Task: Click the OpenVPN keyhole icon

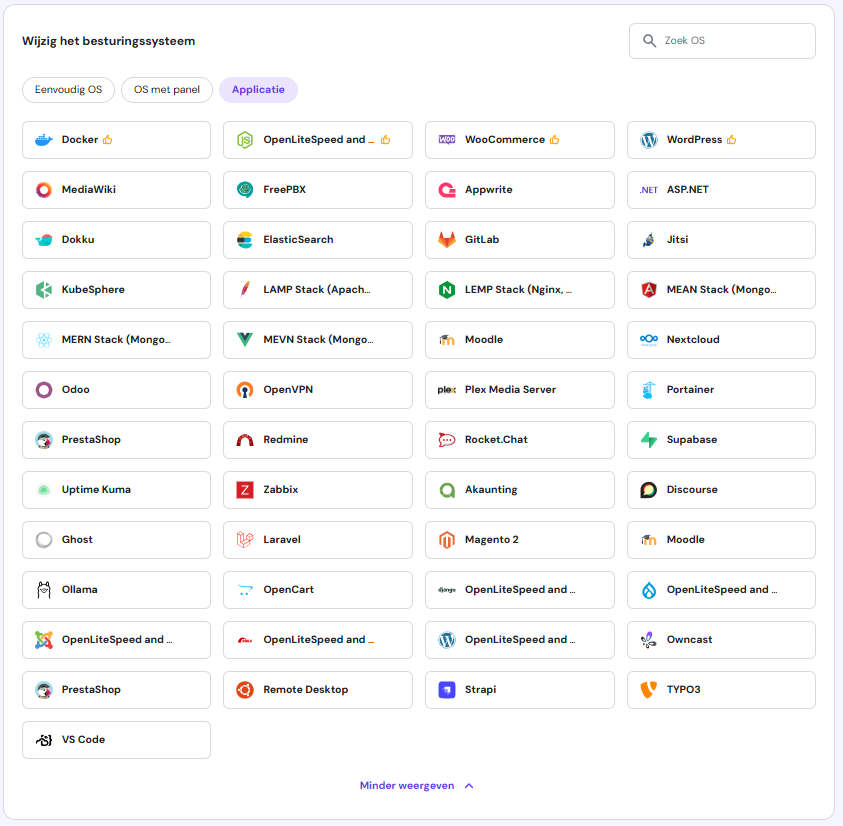Action: [245, 390]
